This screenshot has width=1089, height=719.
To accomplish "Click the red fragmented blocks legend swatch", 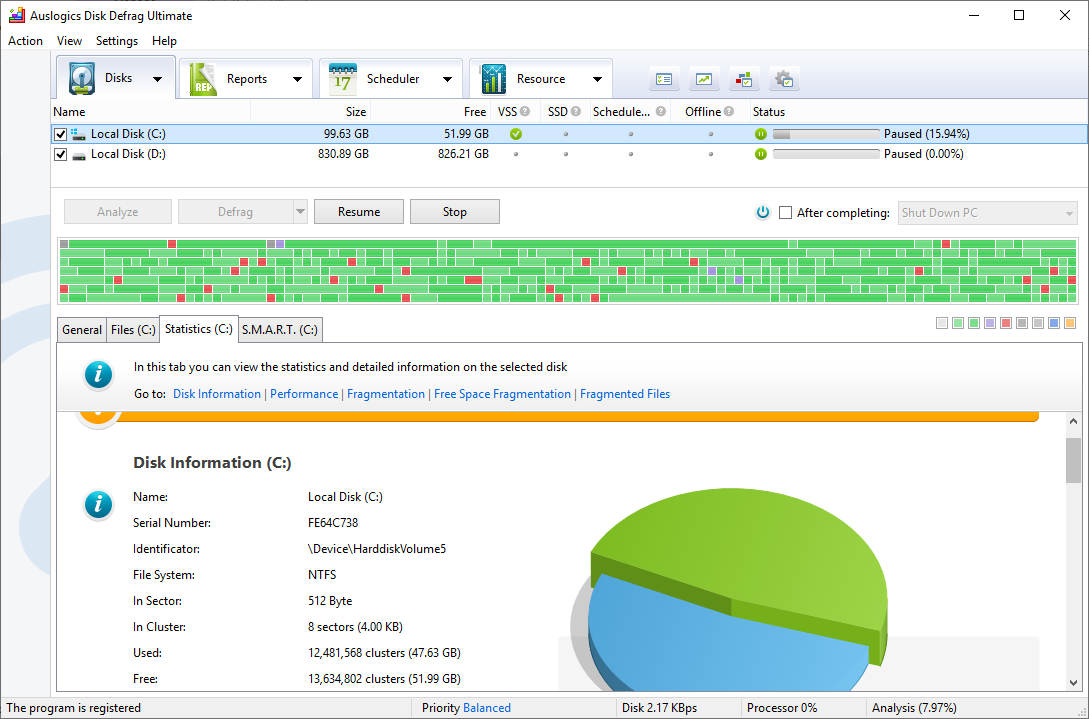I will pyautogui.click(x=1005, y=323).
